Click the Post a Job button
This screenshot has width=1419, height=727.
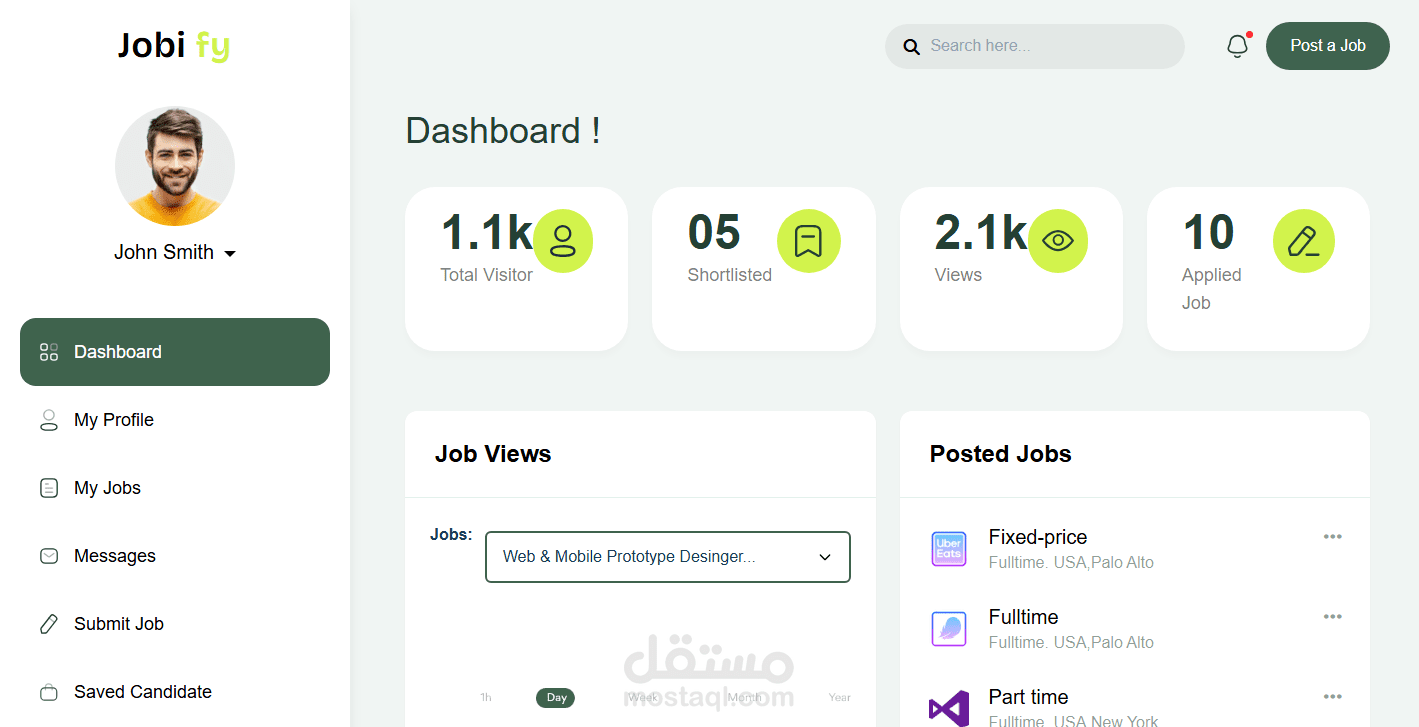pos(1327,45)
